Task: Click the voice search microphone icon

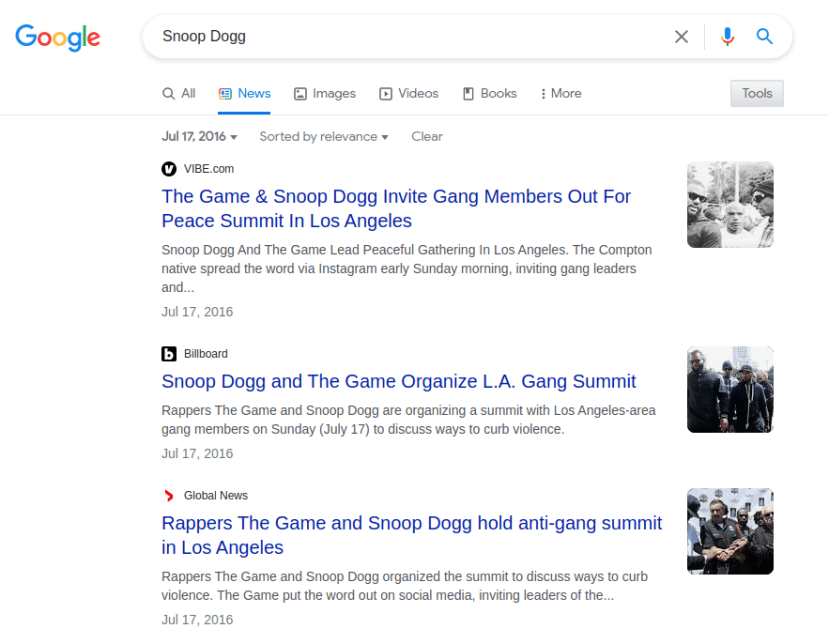Action: coord(727,36)
